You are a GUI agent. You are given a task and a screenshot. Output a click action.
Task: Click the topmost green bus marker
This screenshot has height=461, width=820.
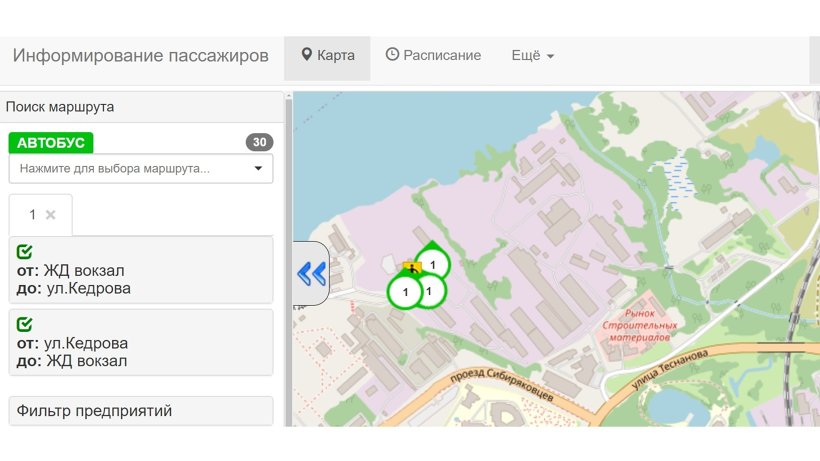(432, 263)
